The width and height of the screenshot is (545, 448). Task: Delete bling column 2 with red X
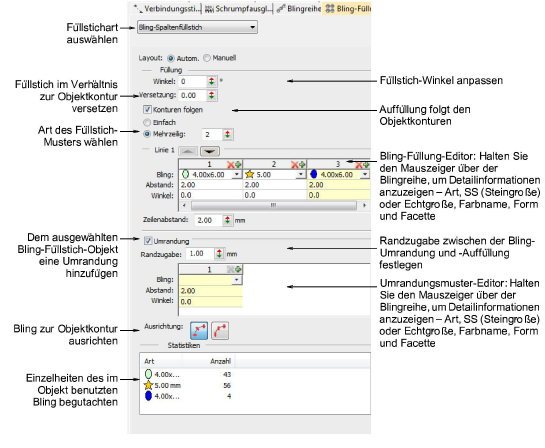295,164
